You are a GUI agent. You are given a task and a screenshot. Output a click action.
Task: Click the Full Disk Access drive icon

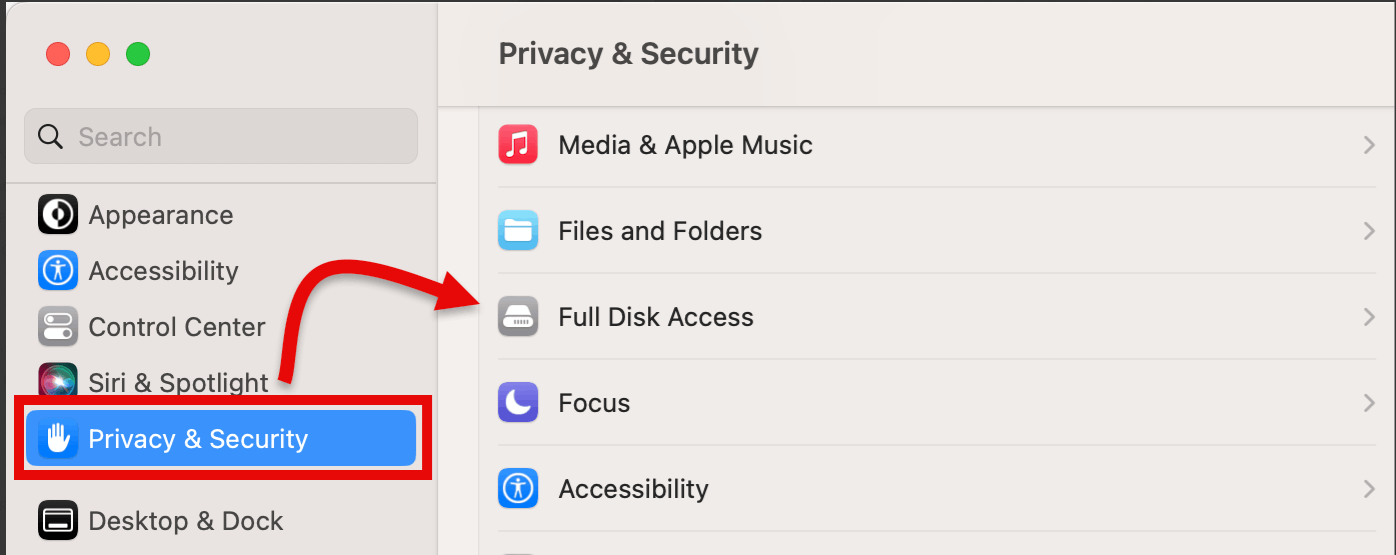coord(518,317)
